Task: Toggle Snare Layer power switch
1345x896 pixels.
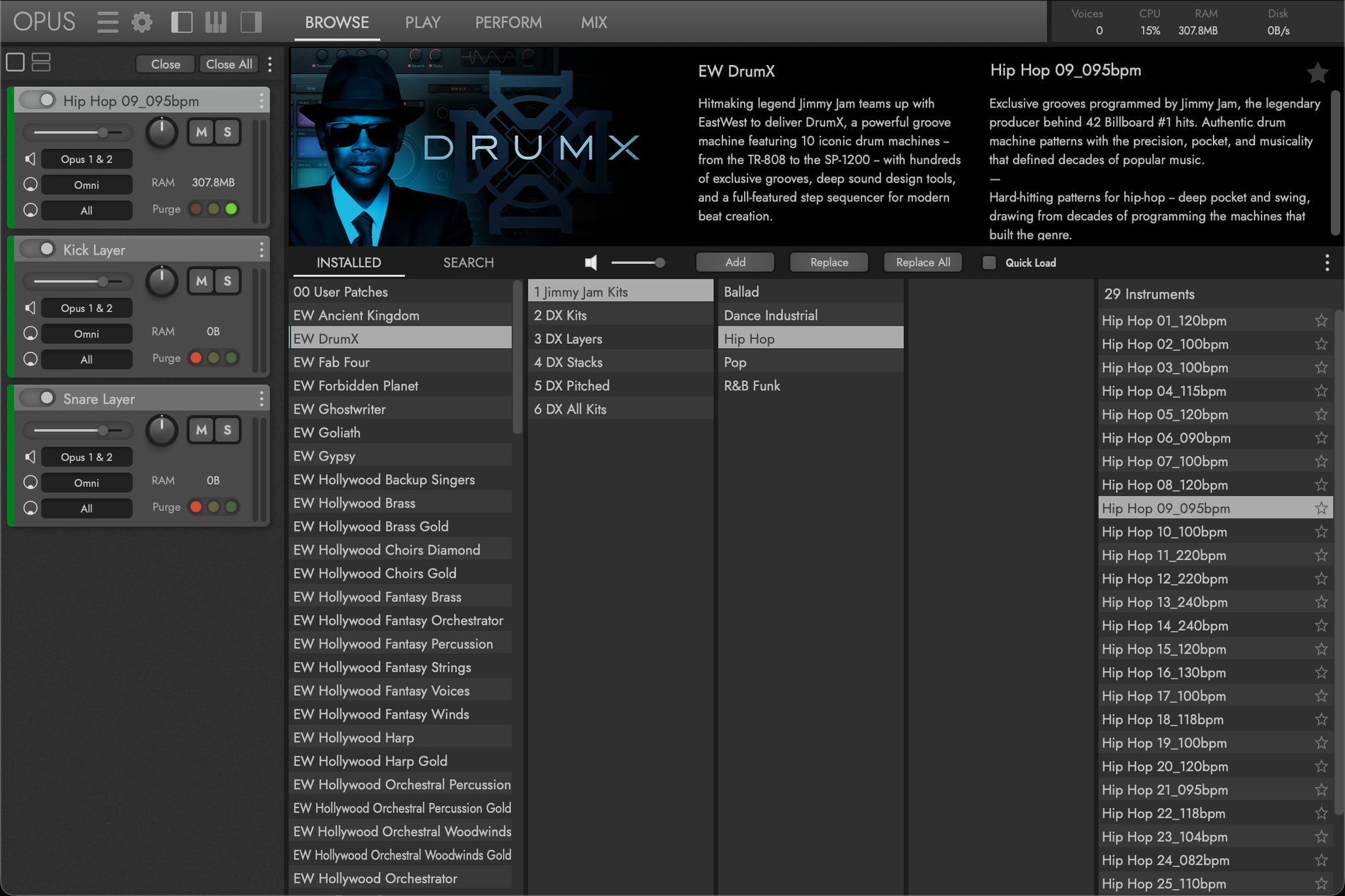Action: point(37,398)
